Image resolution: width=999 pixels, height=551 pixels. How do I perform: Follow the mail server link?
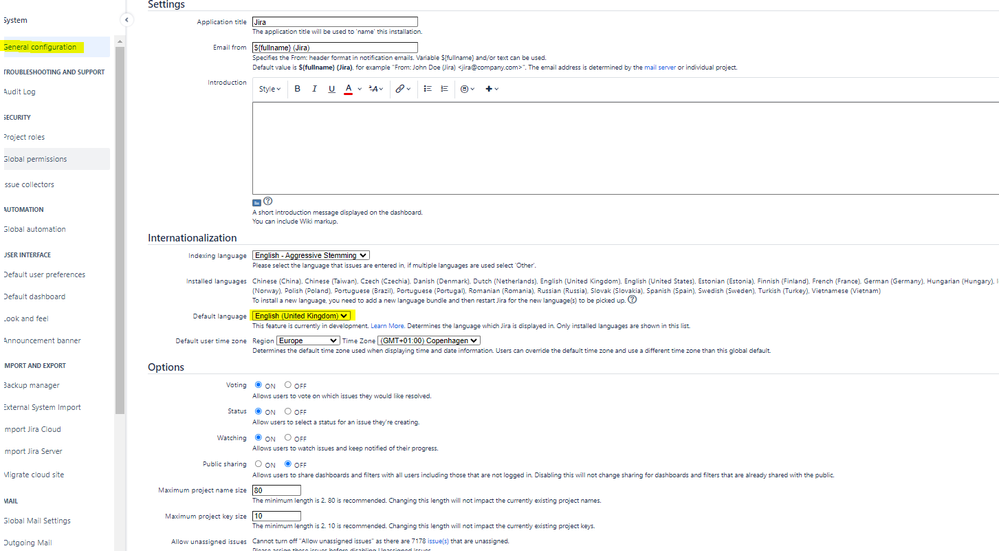tap(659, 67)
